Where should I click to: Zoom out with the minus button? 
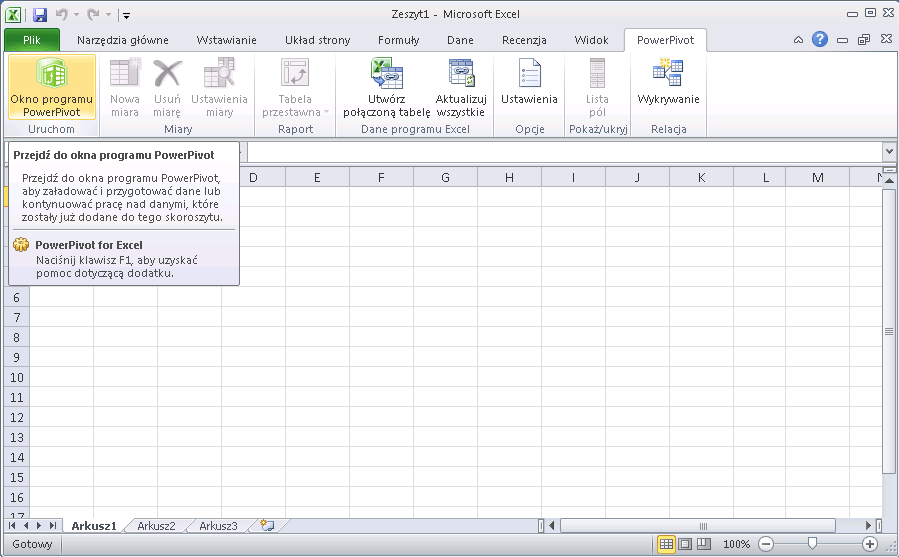coord(766,544)
